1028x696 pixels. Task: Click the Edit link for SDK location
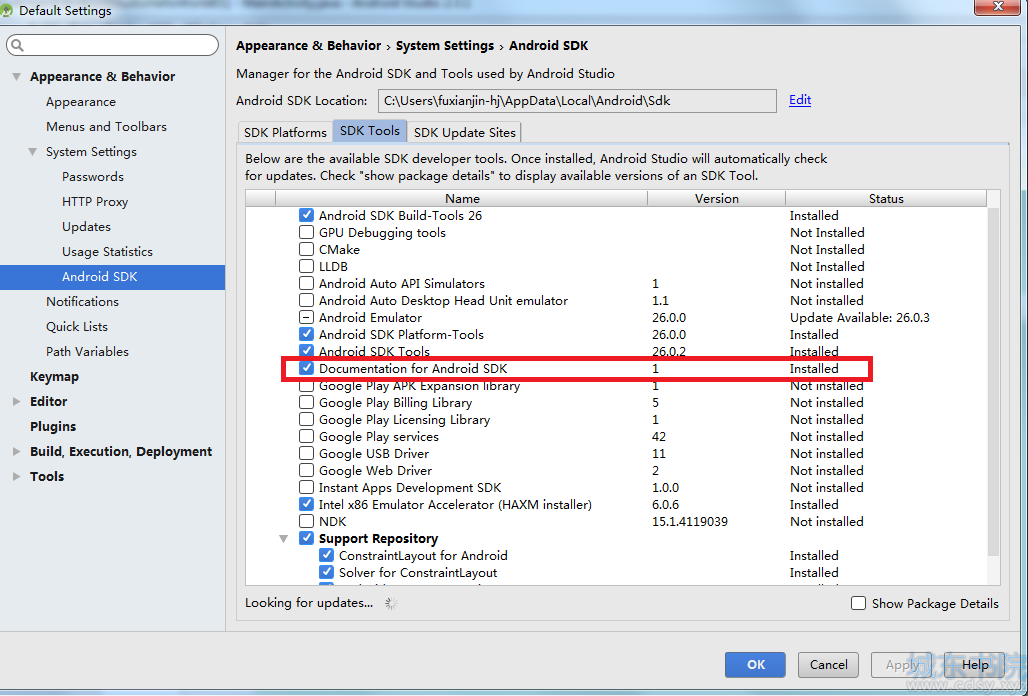point(800,100)
